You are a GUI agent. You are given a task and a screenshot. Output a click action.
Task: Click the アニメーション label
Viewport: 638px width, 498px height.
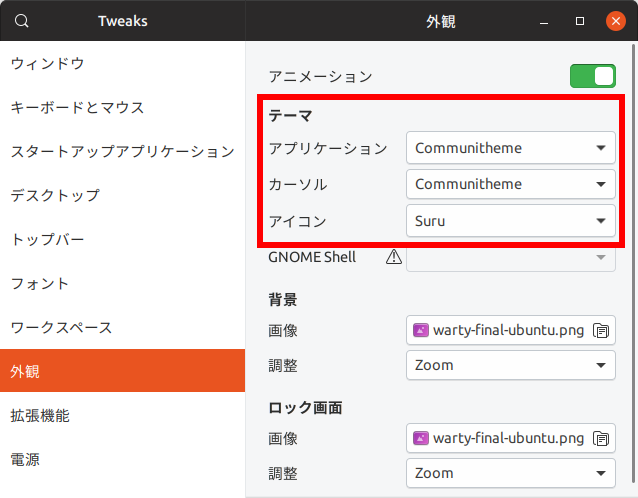click(320, 76)
